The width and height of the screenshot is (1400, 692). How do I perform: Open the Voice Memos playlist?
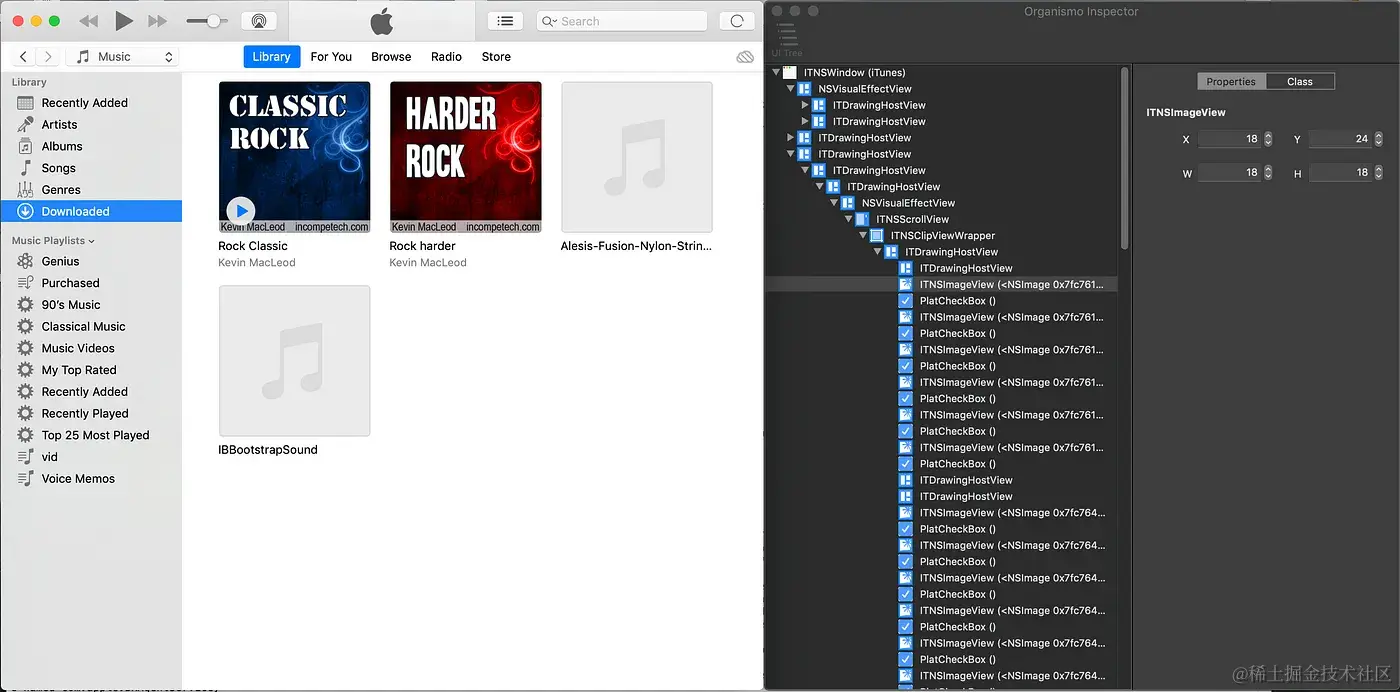tap(91, 479)
